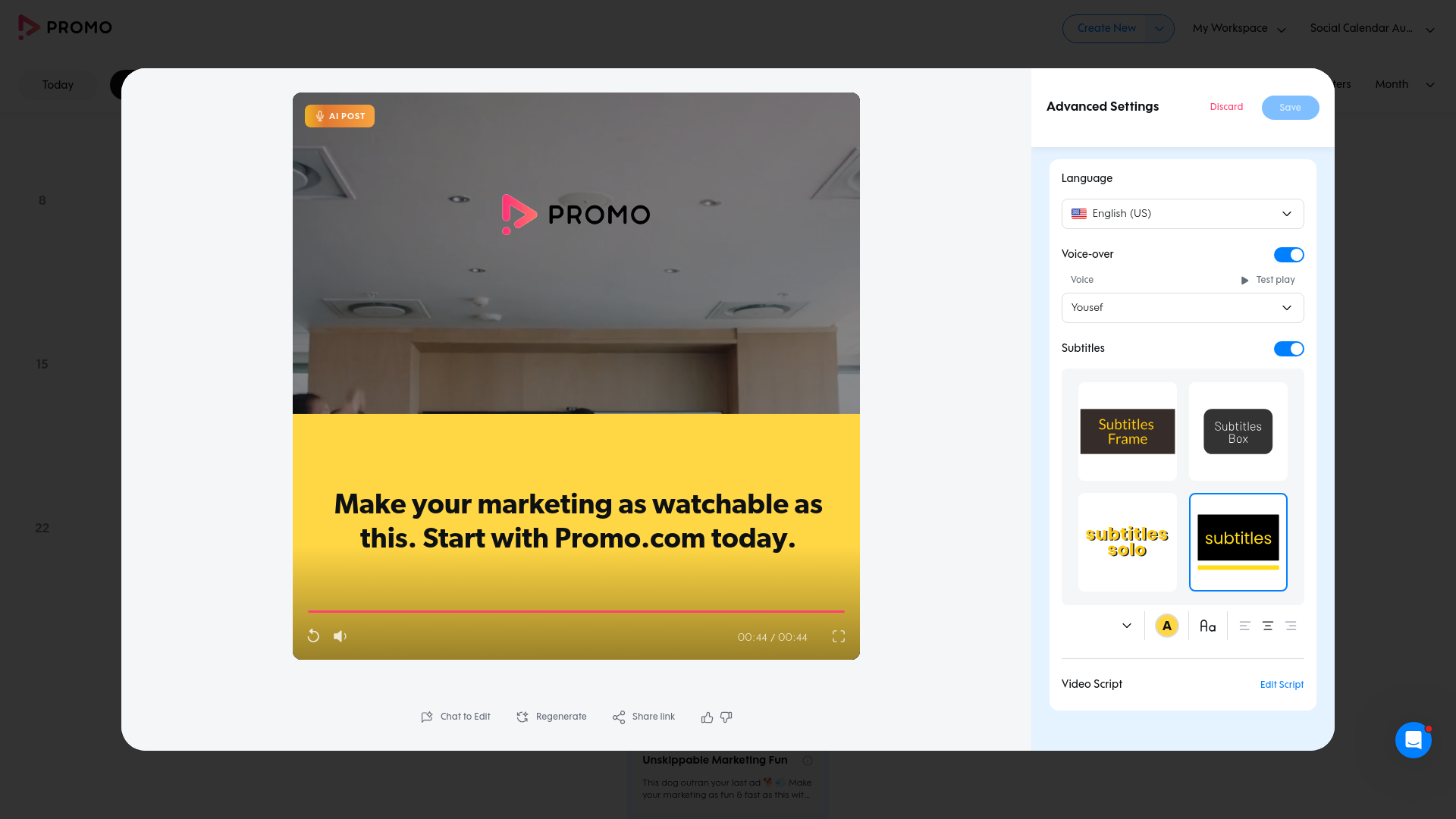Open subtitle text color picker
This screenshot has width=1456, height=819.
coord(1167,626)
